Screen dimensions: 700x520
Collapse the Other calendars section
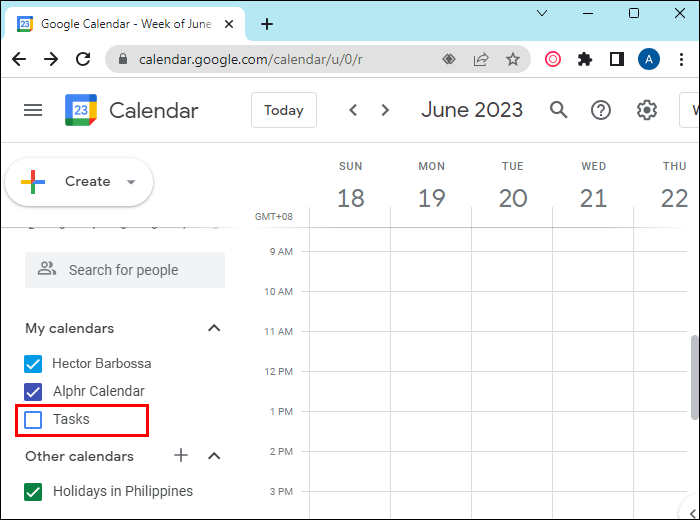pos(213,456)
